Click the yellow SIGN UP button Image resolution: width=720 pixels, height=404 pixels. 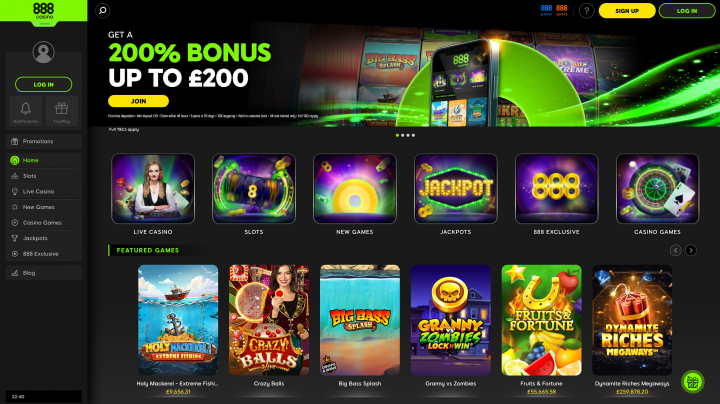click(627, 11)
